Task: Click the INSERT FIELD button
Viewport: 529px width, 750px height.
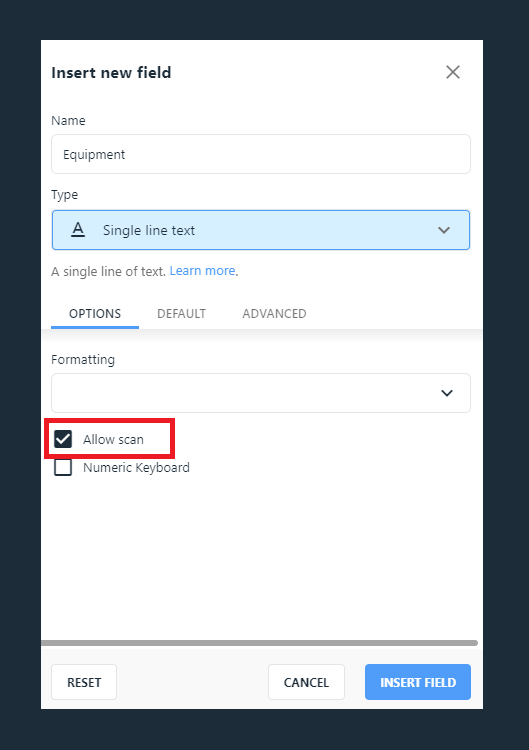Action: click(418, 682)
